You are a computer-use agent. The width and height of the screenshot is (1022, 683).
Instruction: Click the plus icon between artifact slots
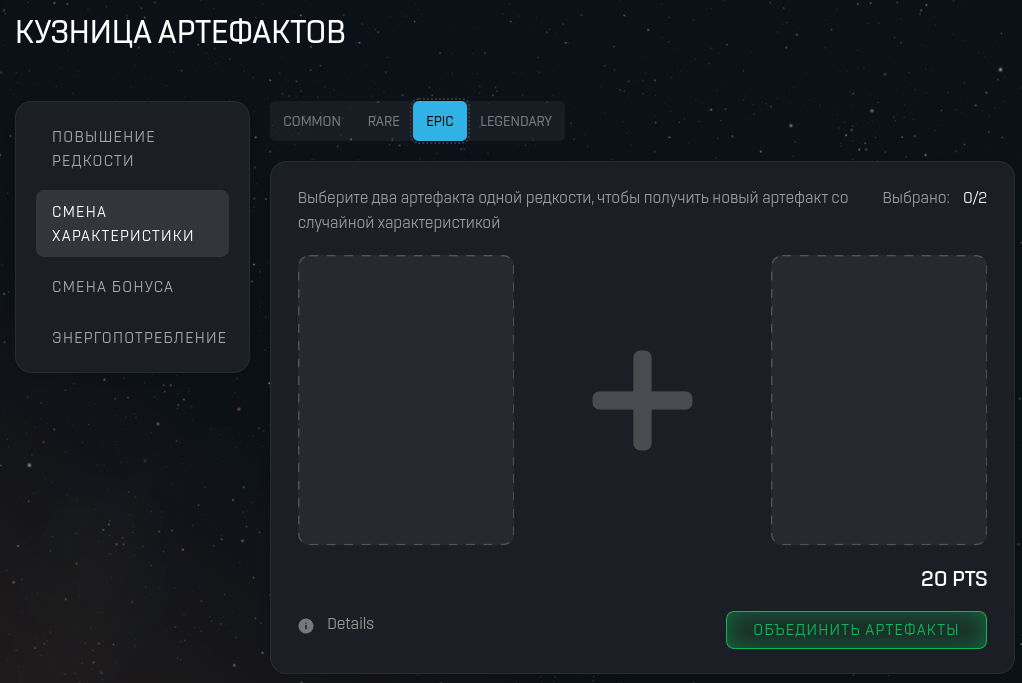[642, 399]
